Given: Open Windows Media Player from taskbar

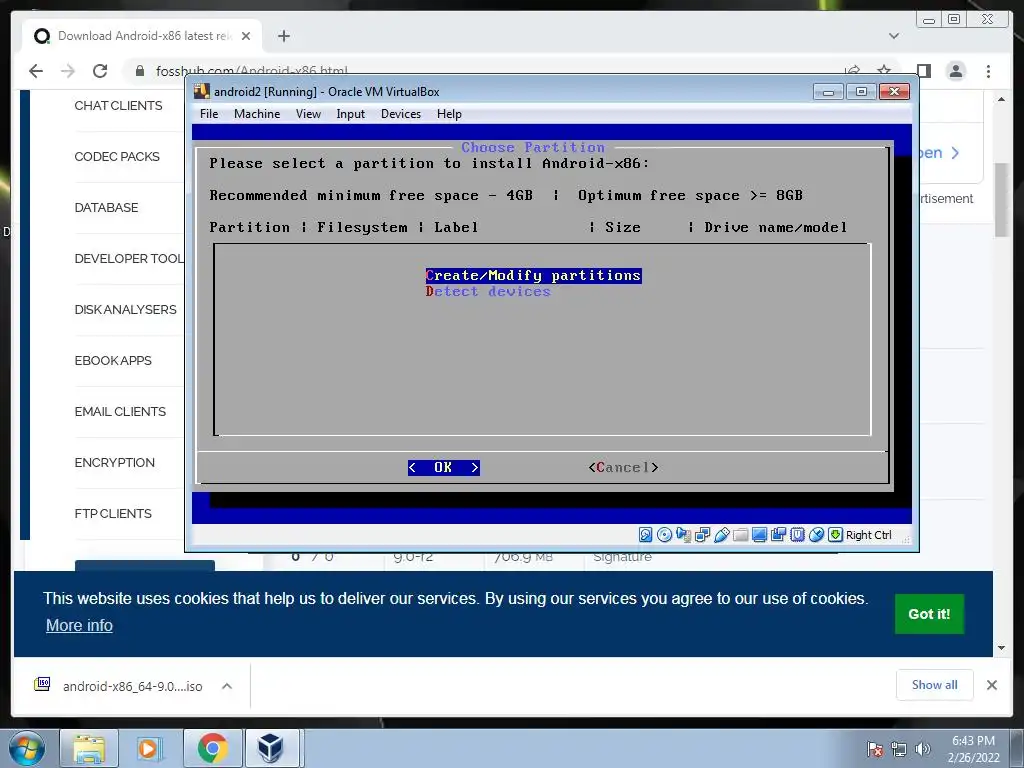Looking at the screenshot, I should point(149,749).
